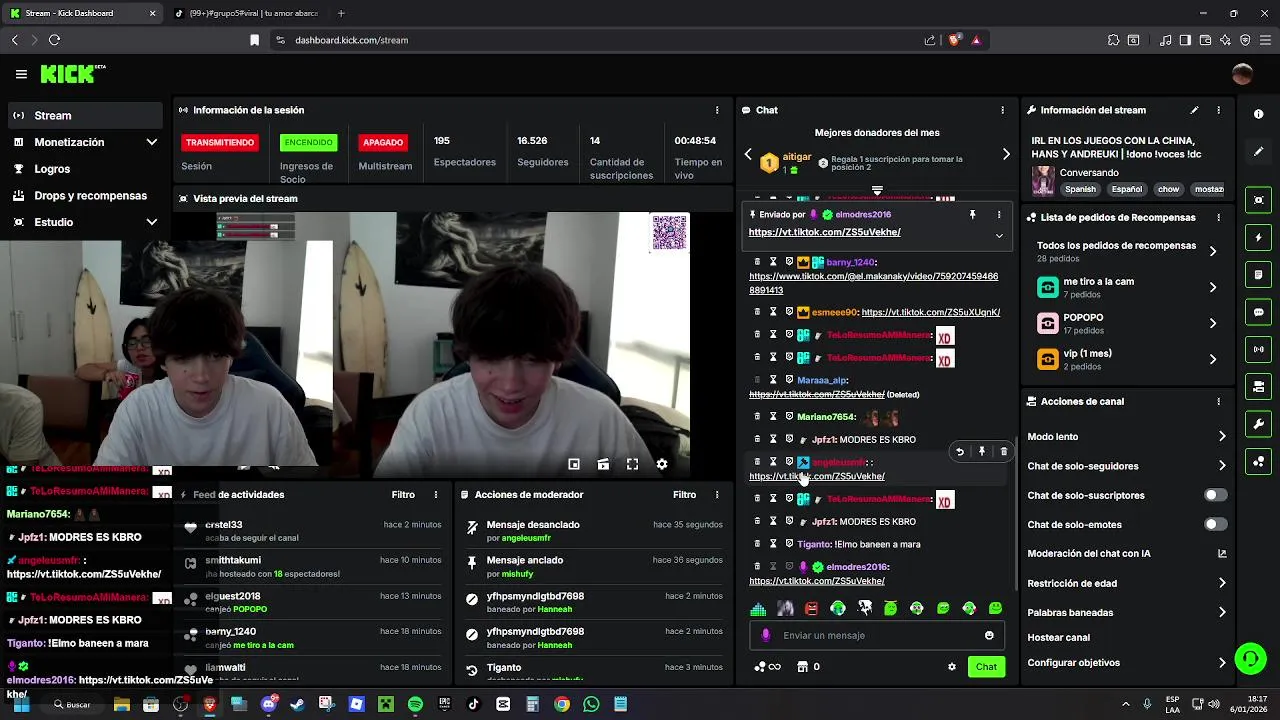Click the green Chat send button

pyautogui.click(x=986, y=667)
